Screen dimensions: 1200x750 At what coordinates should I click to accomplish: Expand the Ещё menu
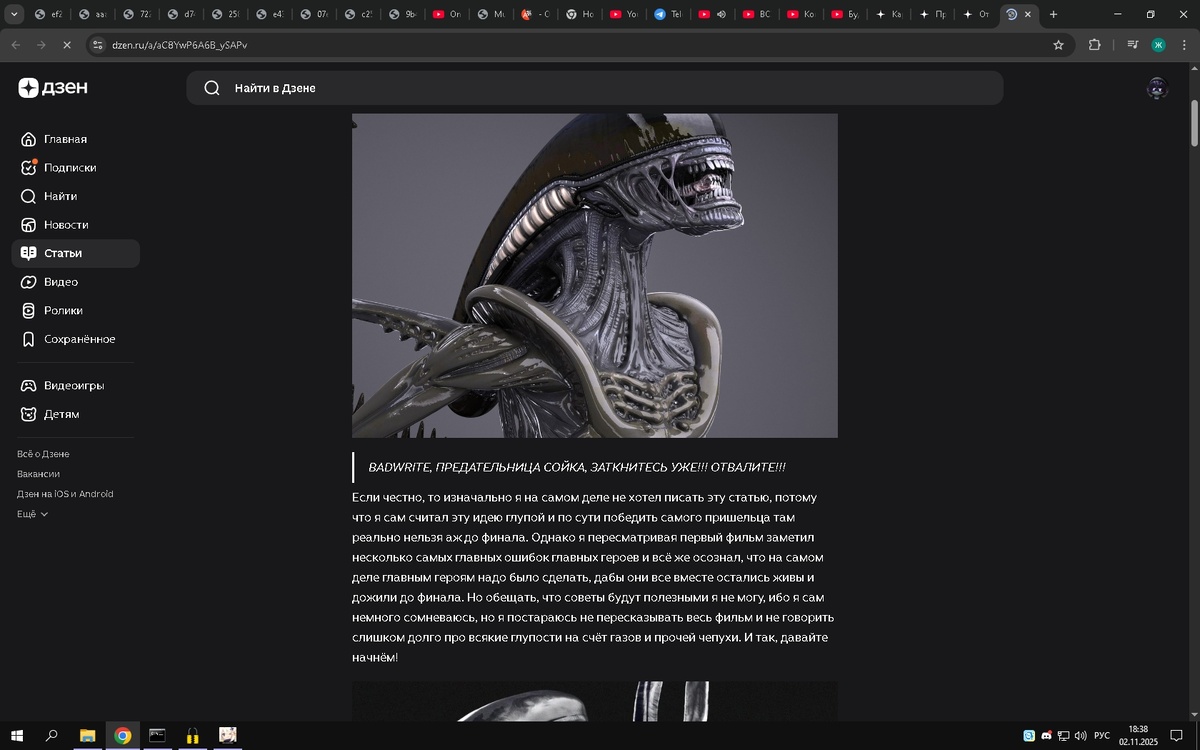pos(32,514)
